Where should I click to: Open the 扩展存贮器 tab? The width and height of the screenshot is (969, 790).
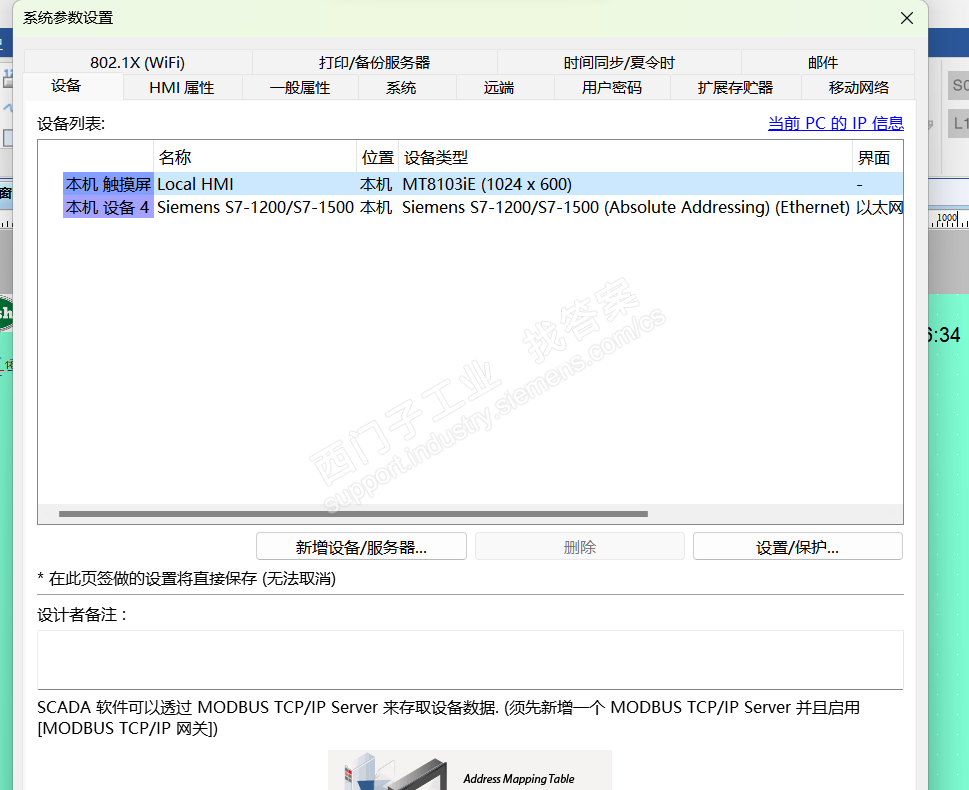[x=735, y=88]
